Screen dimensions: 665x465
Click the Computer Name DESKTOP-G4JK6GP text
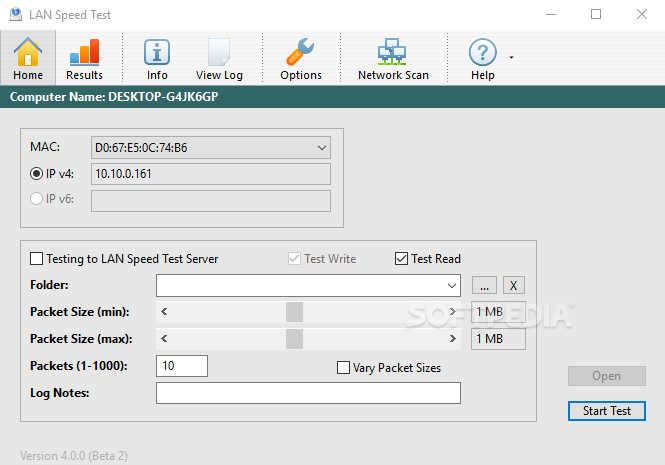114,97
